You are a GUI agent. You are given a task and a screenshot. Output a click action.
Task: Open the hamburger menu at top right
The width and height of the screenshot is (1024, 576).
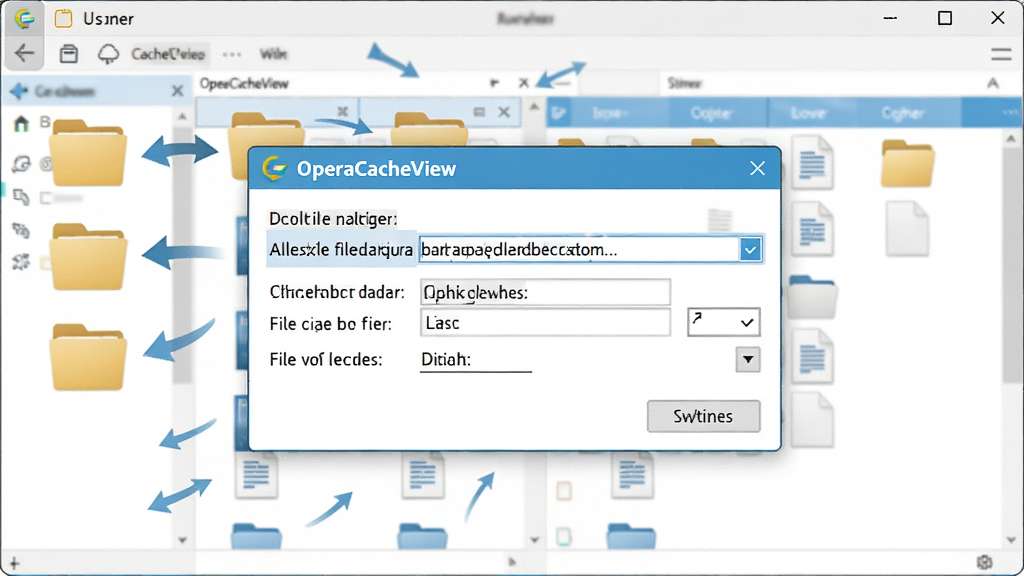coord(1000,54)
